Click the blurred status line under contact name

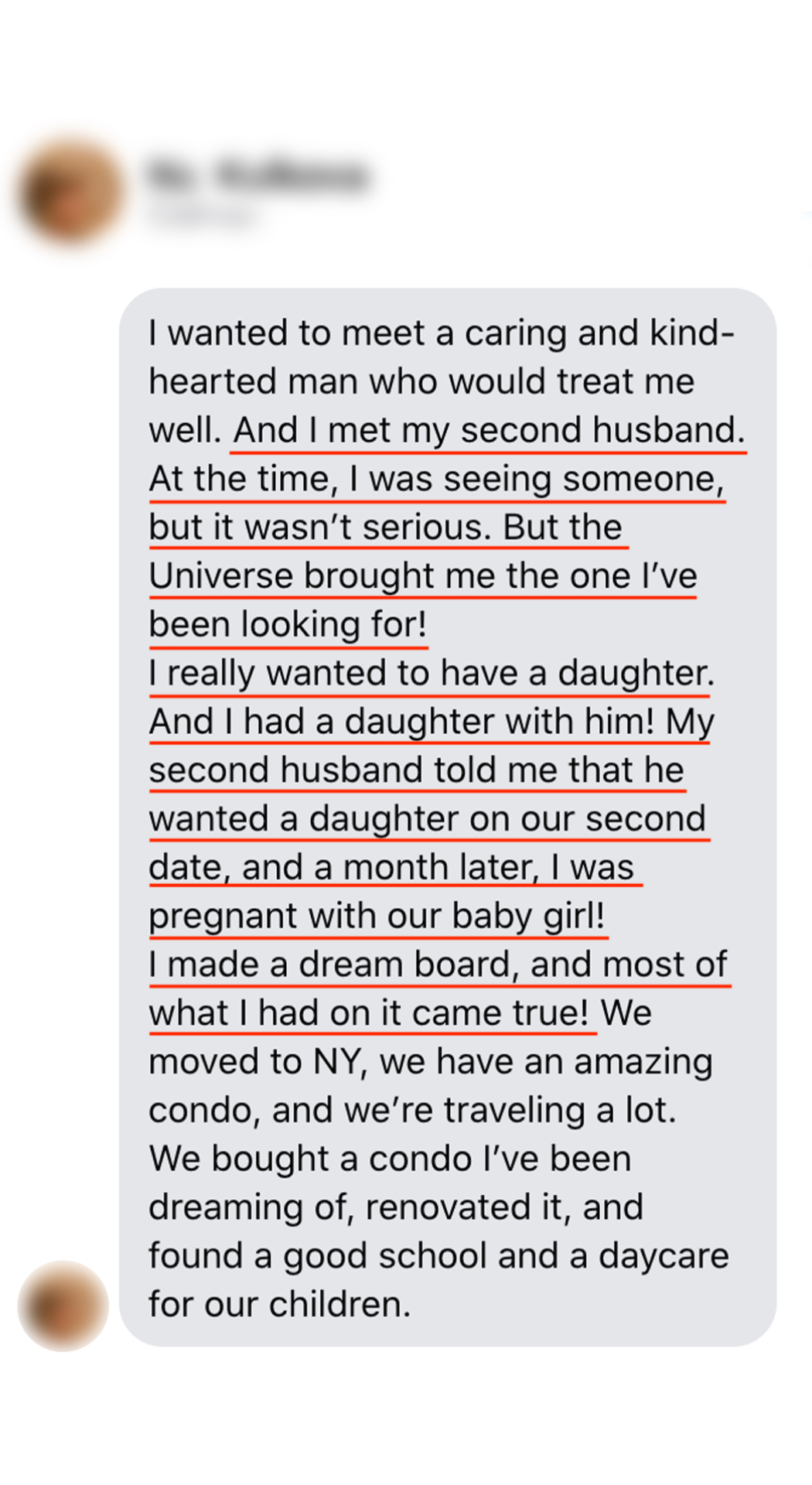click(203, 217)
